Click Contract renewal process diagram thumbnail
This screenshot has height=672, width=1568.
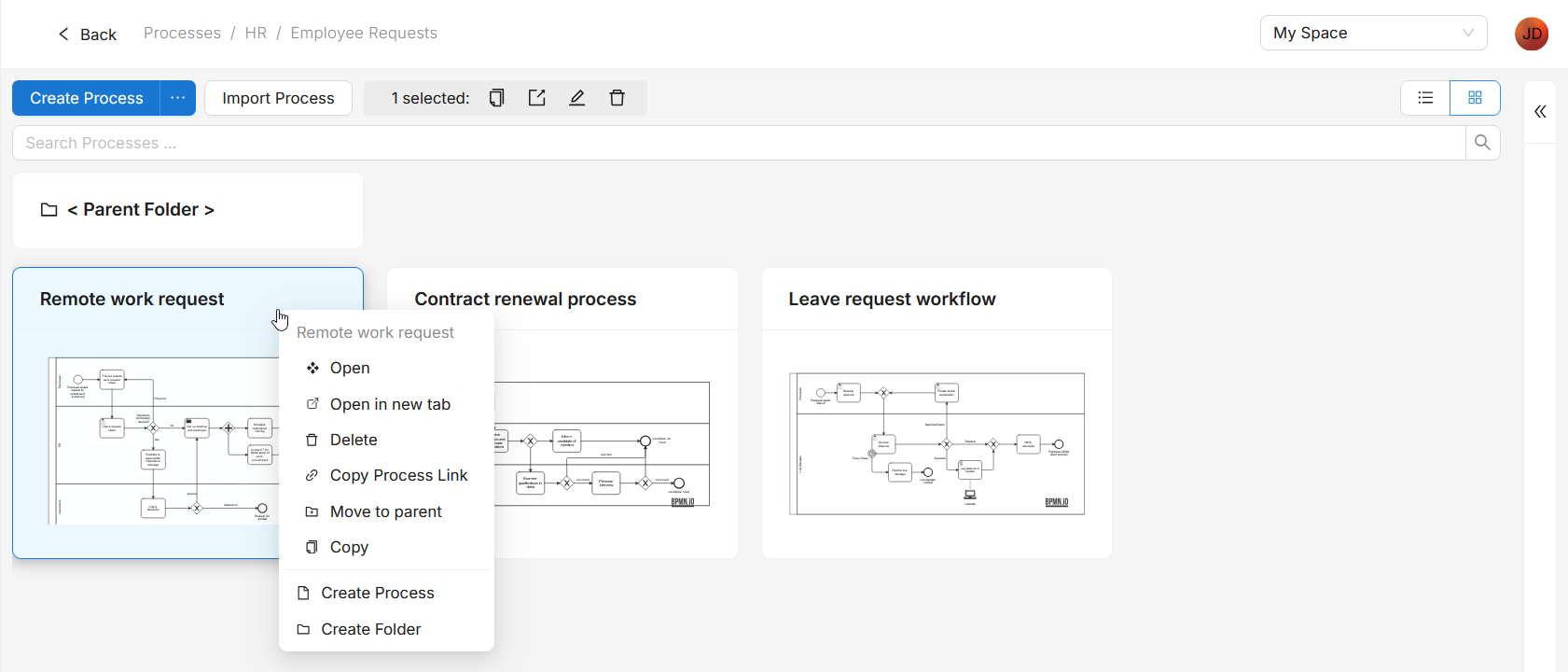(603, 444)
